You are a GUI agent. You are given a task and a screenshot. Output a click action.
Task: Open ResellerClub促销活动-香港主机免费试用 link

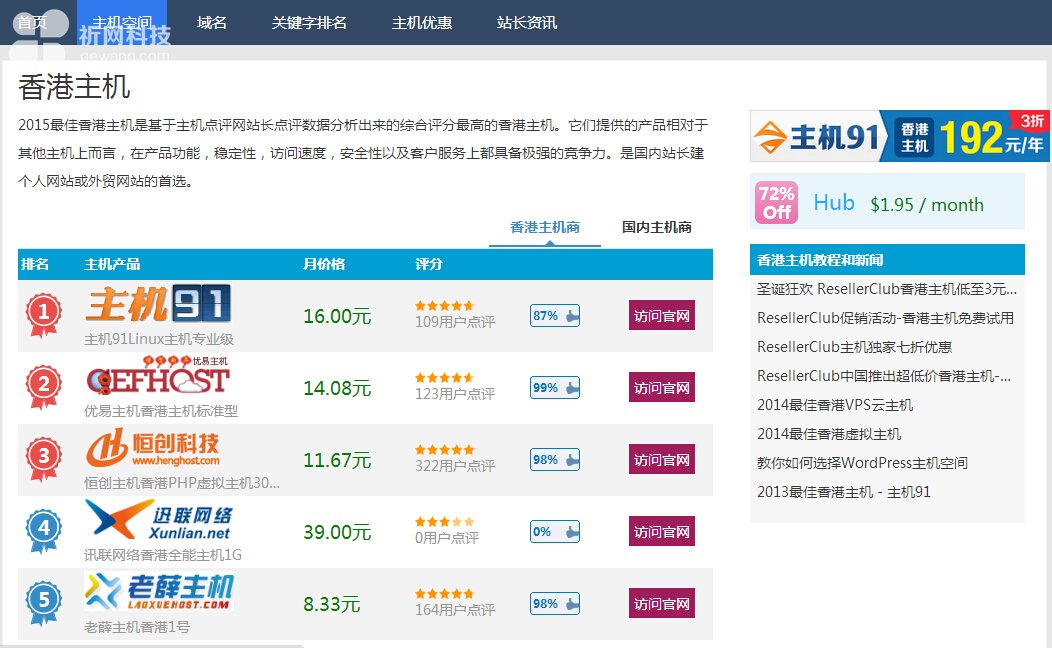click(x=886, y=318)
